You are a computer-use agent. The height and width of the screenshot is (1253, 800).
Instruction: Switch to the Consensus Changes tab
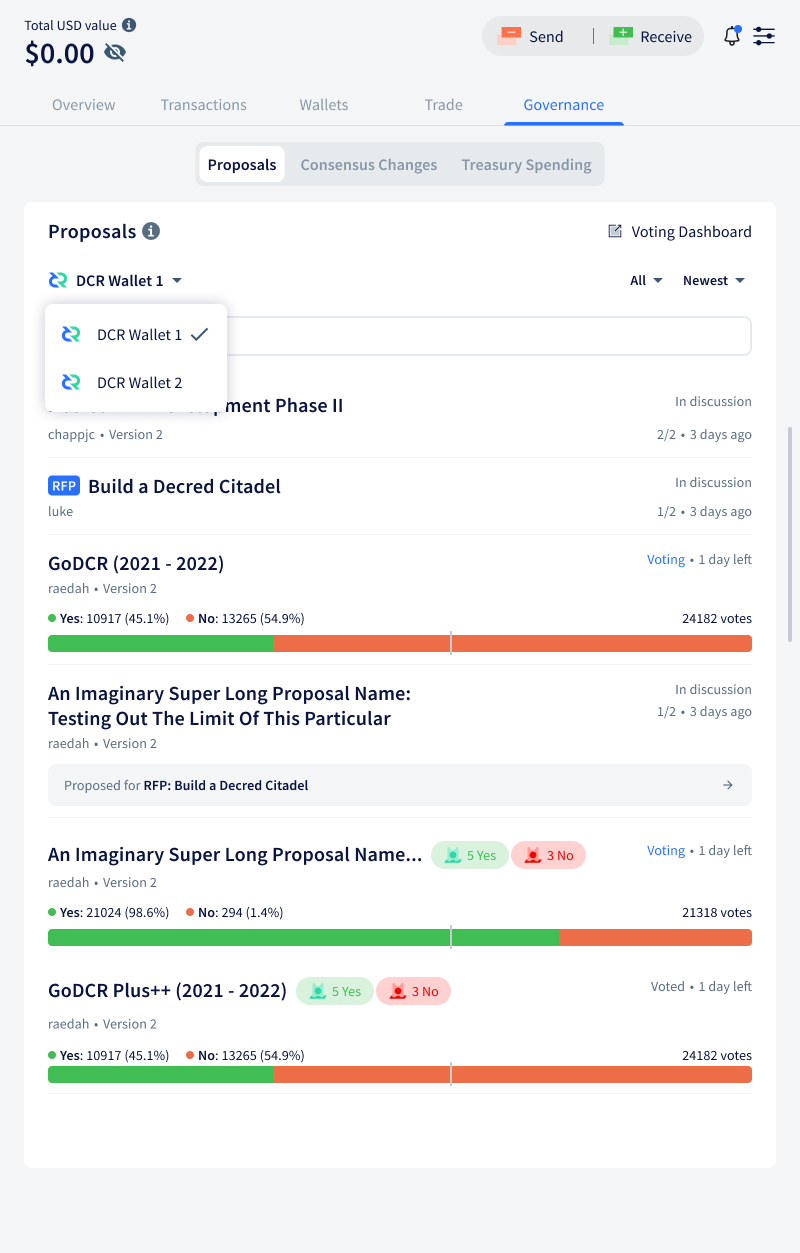coord(368,164)
